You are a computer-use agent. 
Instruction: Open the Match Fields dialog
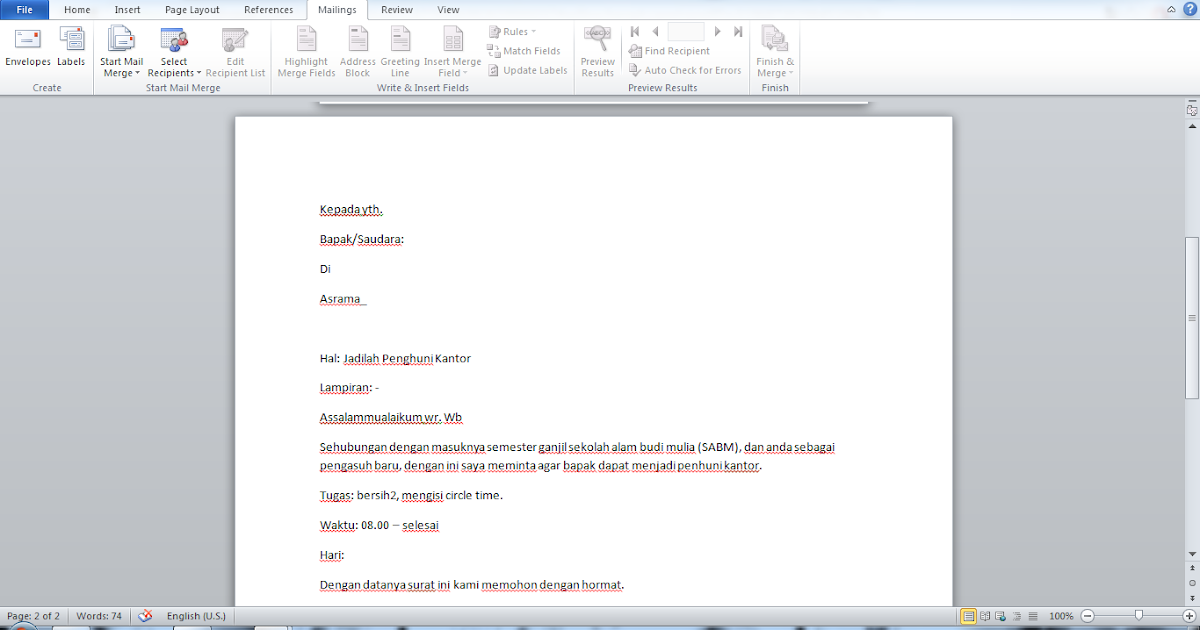click(527, 51)
